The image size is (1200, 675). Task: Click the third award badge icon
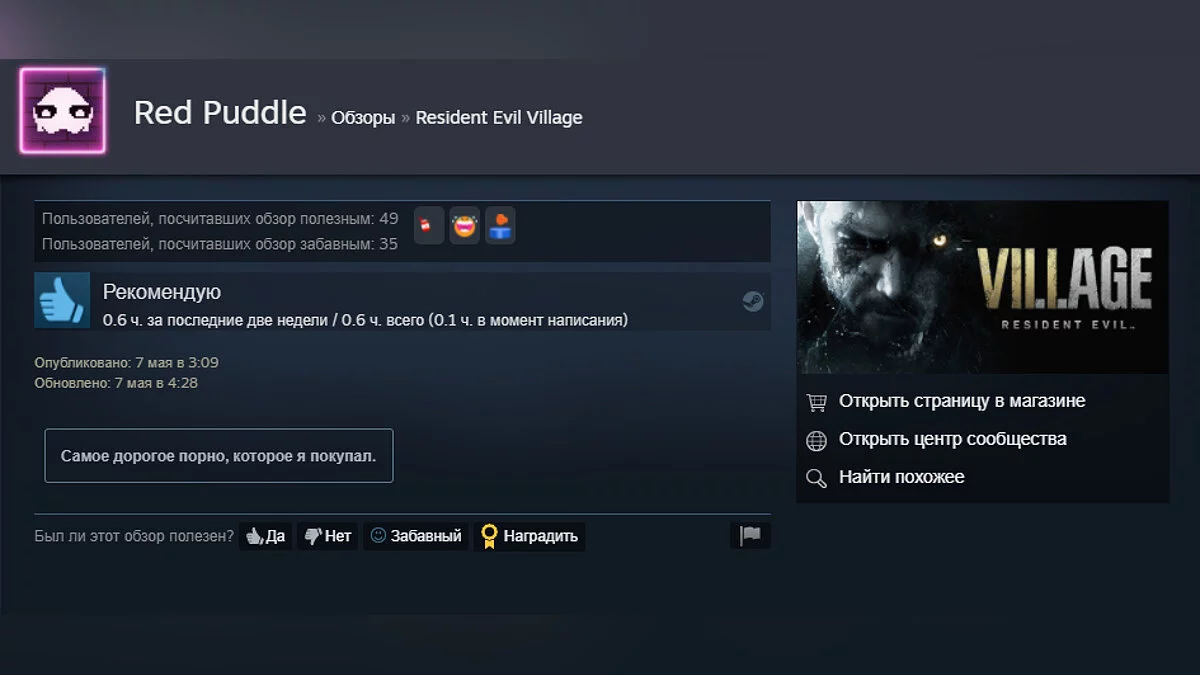click(x=500, y=226)
